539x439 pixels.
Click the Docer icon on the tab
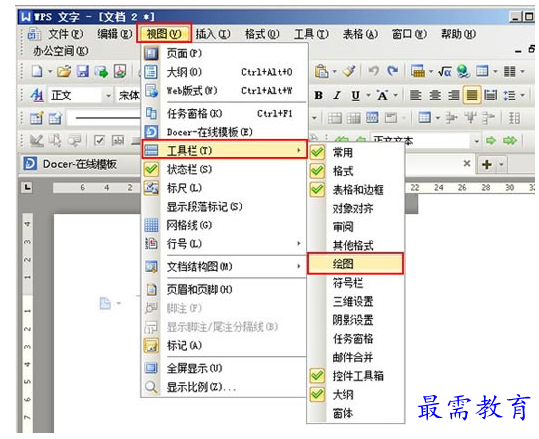tap(30, 164)
